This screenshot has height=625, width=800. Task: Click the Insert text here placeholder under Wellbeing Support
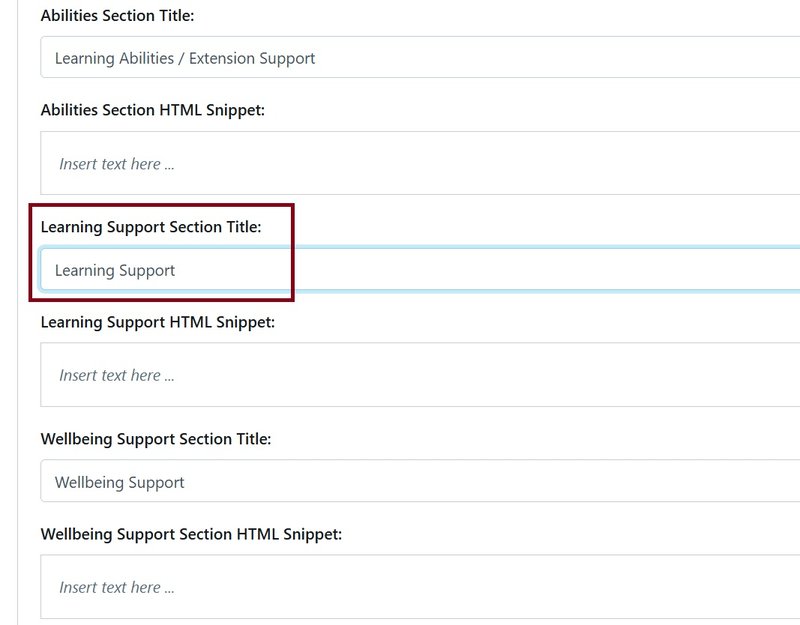(x=113, y=586)
